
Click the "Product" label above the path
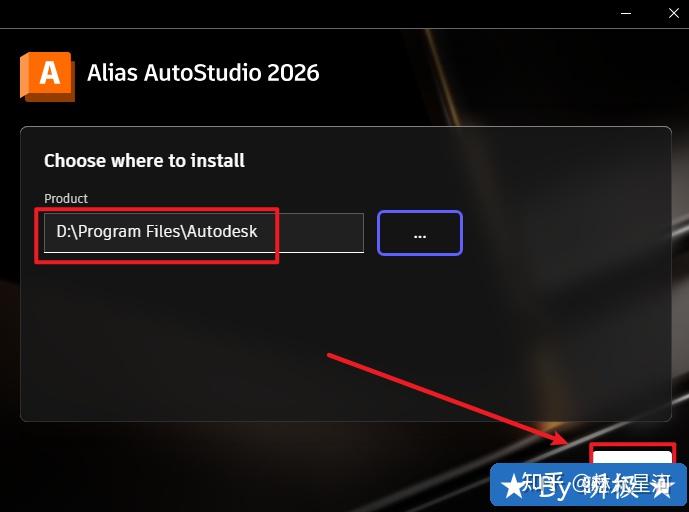click(x=66, y=198)
